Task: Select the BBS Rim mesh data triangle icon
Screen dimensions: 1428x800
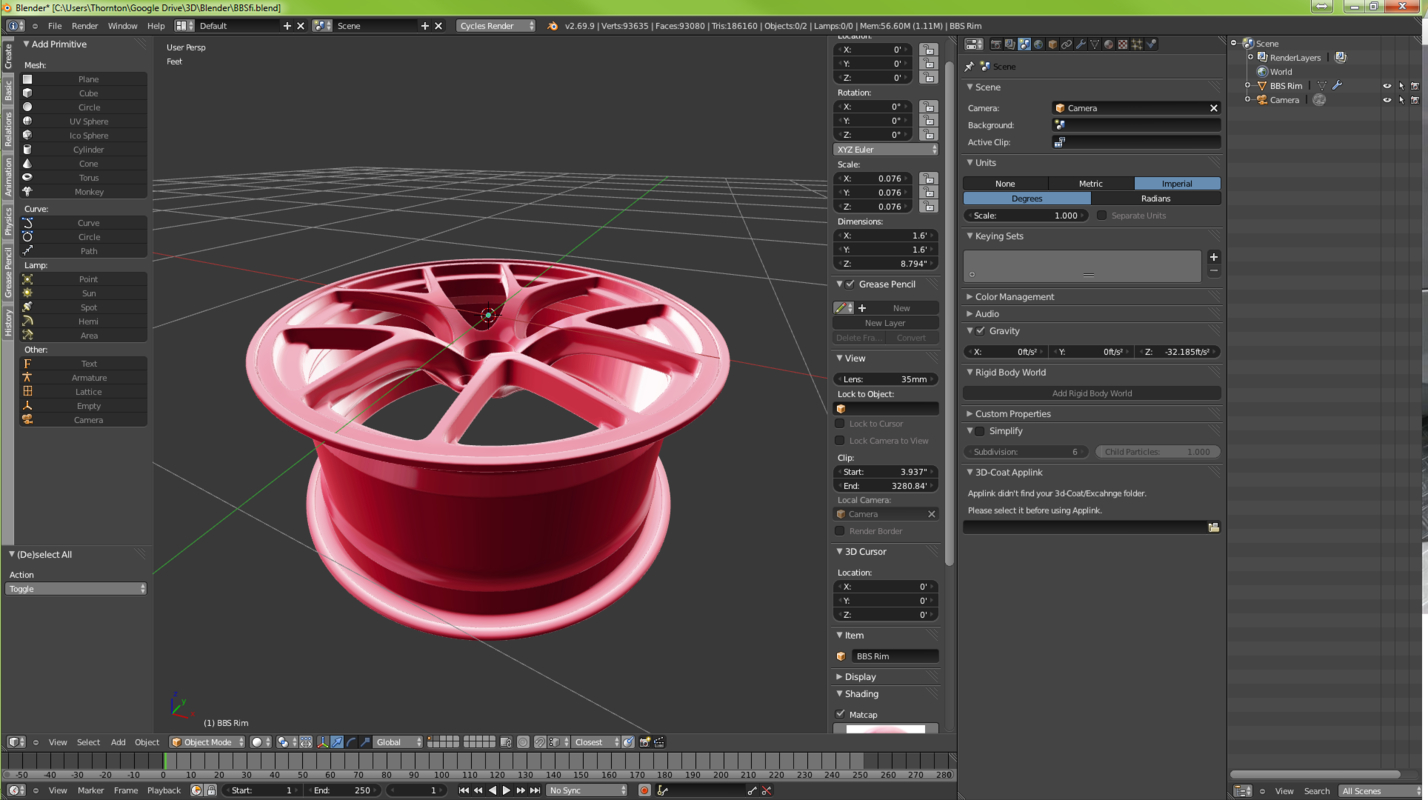Action: click(1322, 86)
